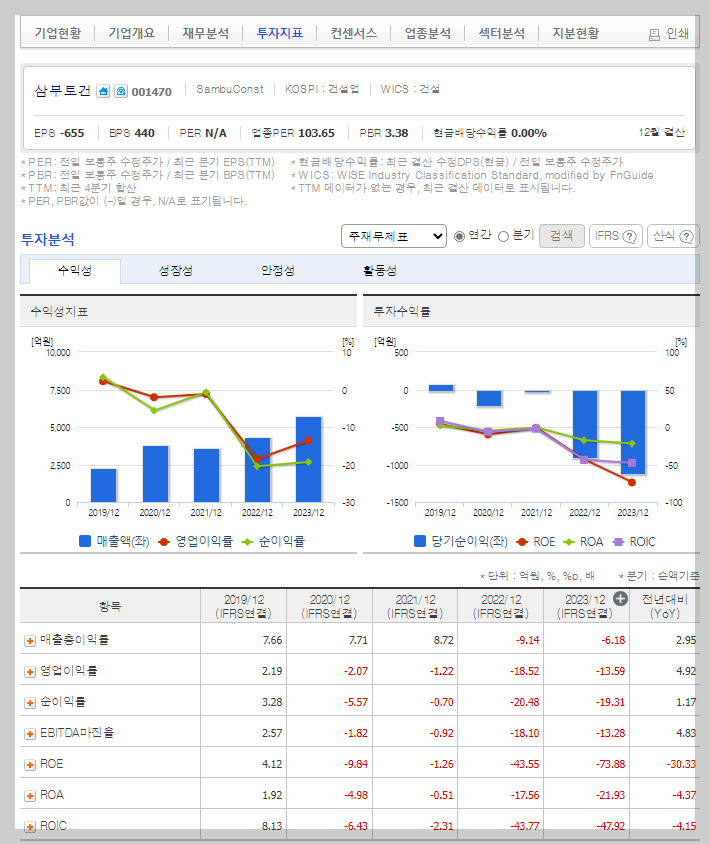Click the help icon in IFRS button
710x844 pixels.
[629, 237]
